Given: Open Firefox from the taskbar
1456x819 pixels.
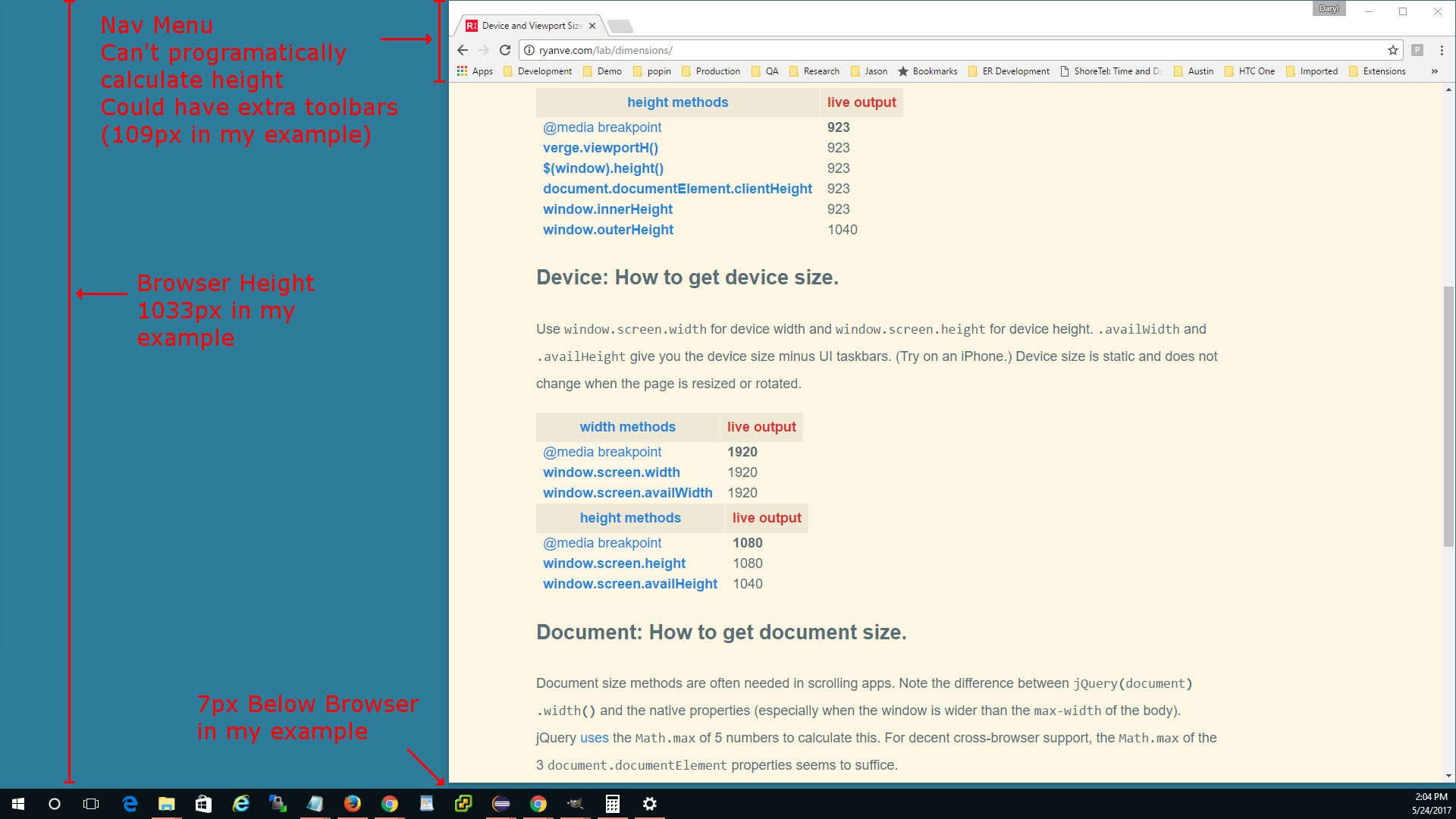Looking at the screenshot, I should [353, 804].
